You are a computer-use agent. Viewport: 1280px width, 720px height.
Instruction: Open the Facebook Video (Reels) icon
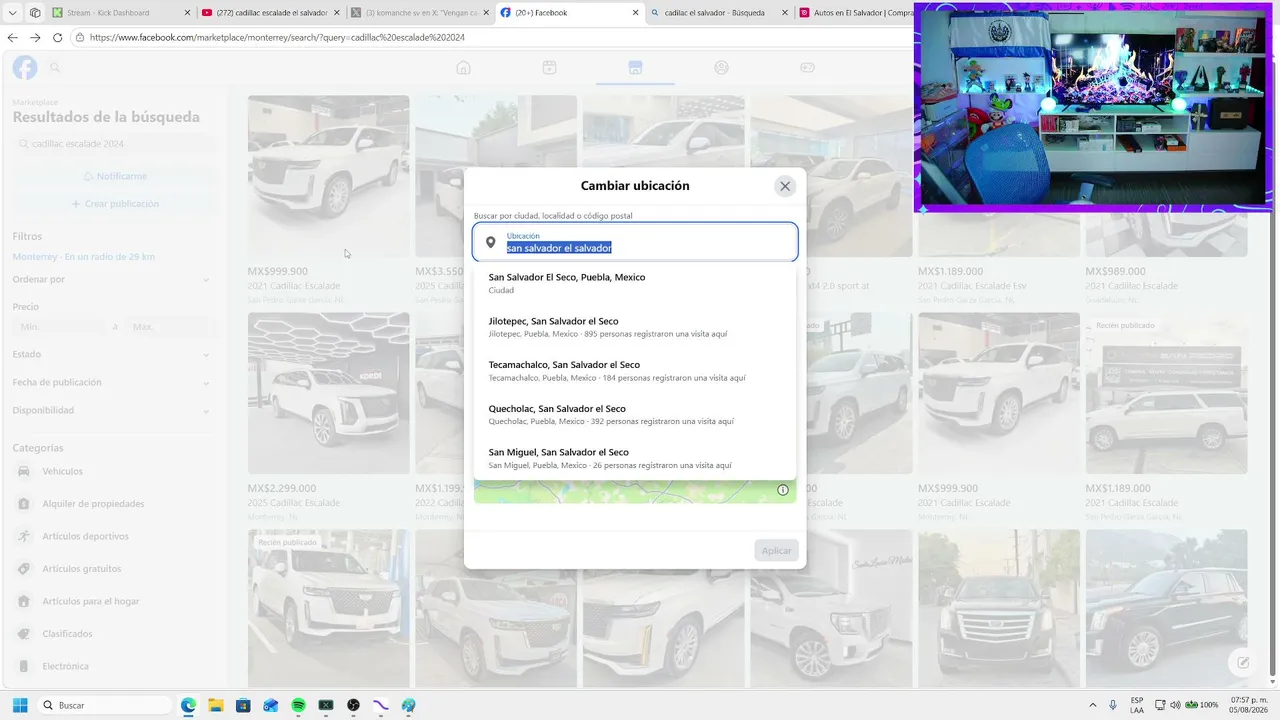[x=549, y=68]
